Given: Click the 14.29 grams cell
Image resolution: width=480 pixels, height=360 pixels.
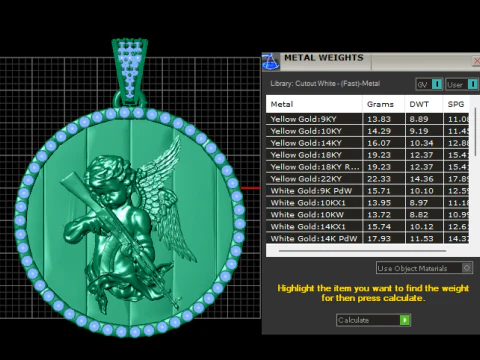Looking at the screenshot, I should [379, 131].
